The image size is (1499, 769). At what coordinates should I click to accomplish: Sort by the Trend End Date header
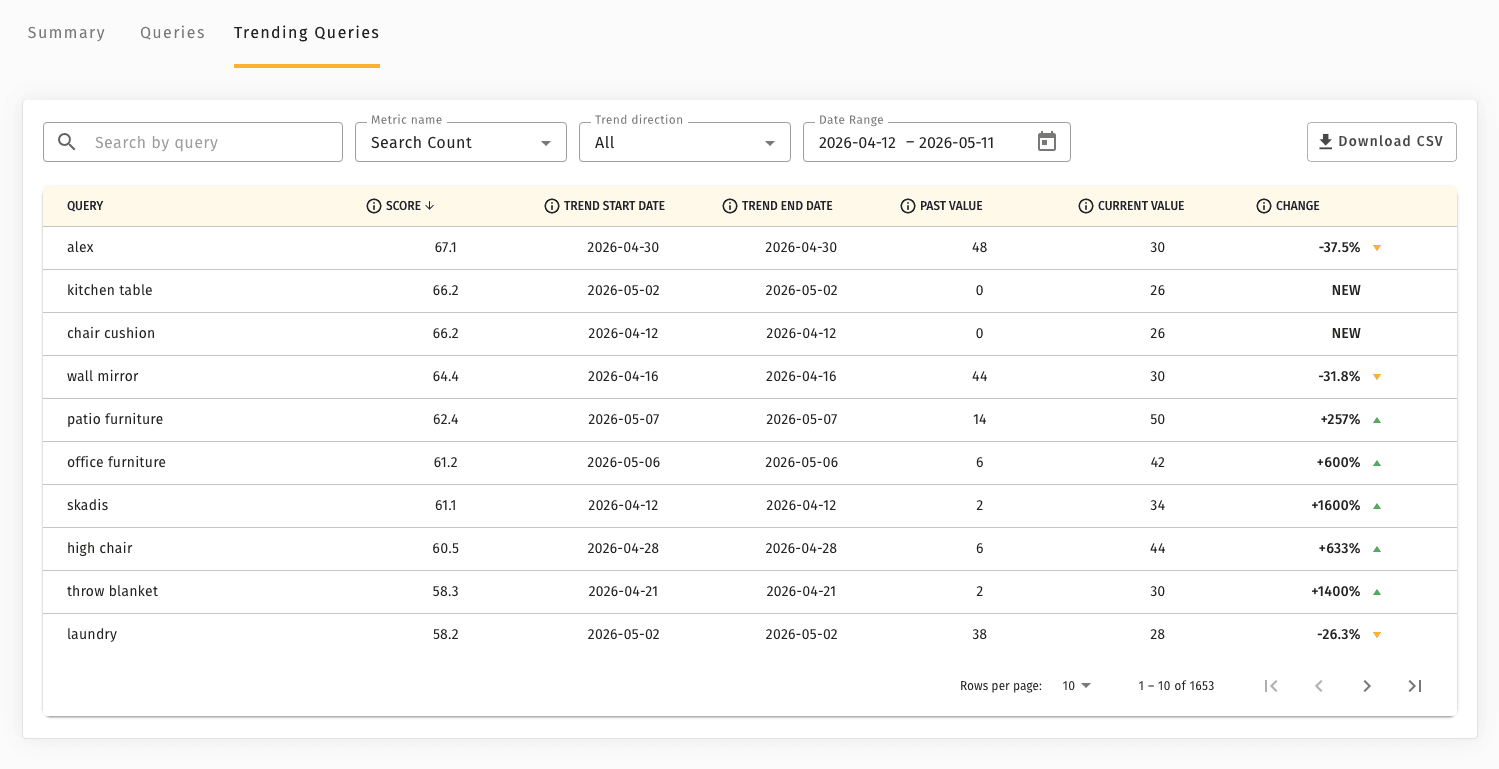pyautogui.click(x=787, y=206)
